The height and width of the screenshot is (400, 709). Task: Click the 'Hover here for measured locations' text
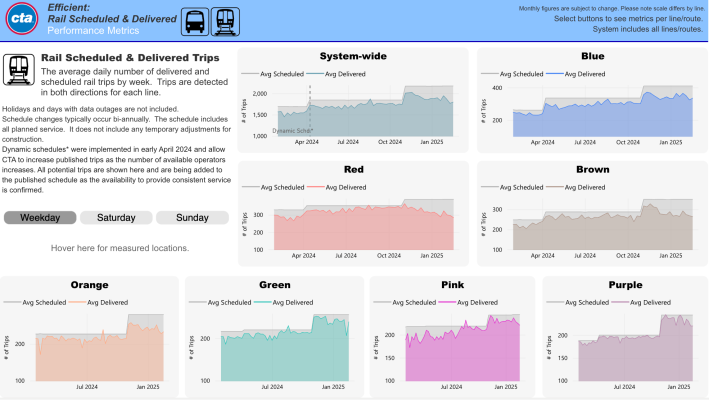(116, 247)
